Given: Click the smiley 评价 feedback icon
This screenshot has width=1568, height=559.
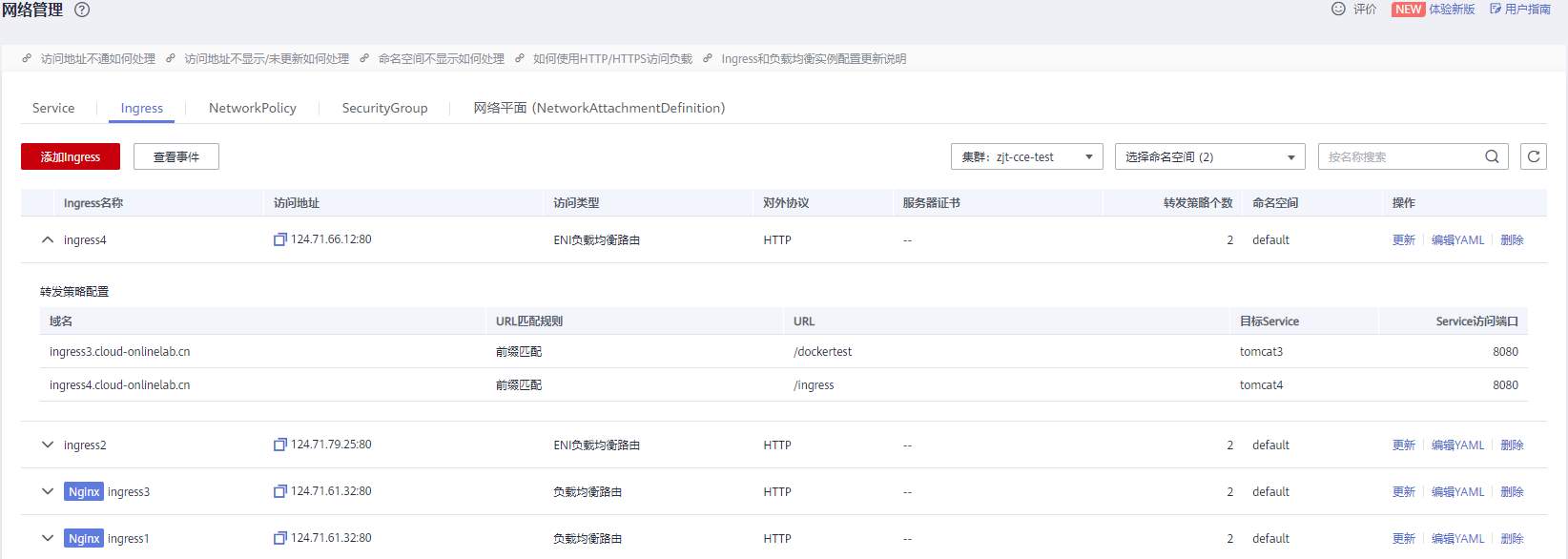Looking at the screenshot, I should coord(1338,9).
